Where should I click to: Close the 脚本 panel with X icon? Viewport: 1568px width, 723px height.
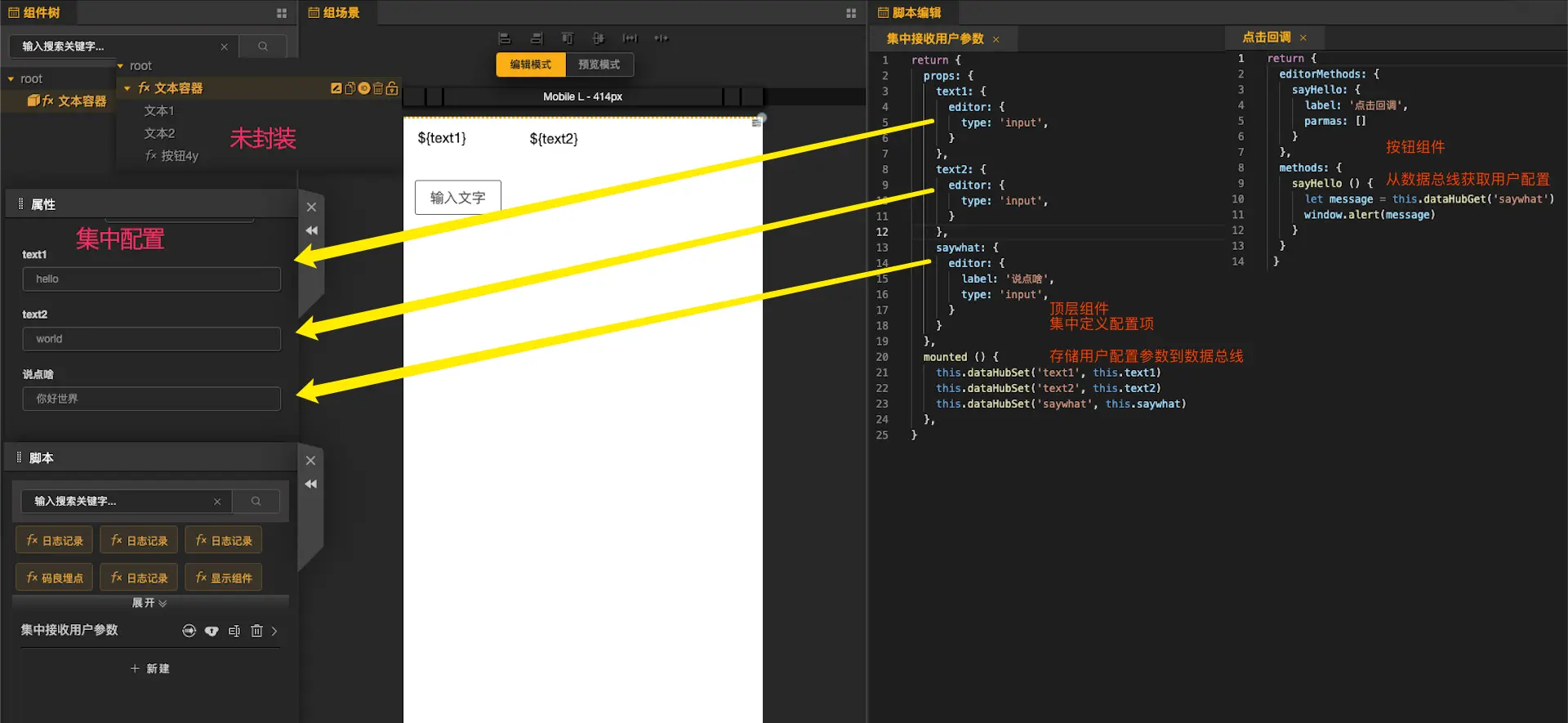[x=311, y=461]
